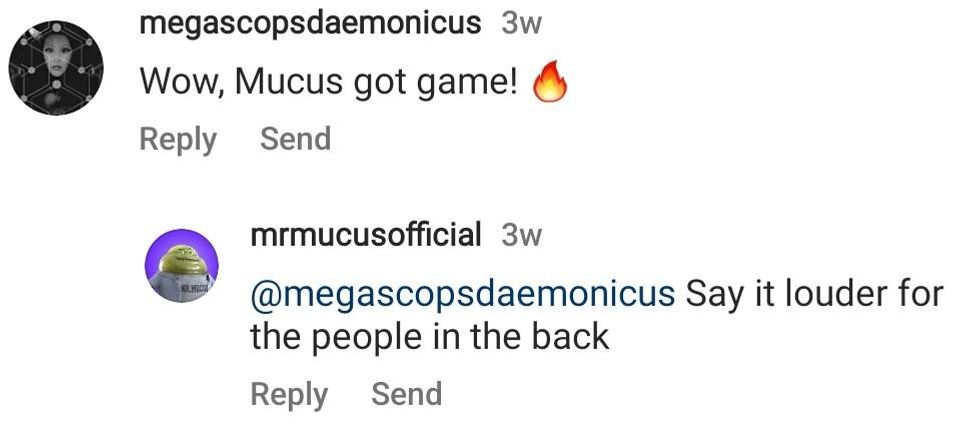Viewport: 980px width, 431px height.
Task: Click the 'Wow,' word in first comment
Action: tap(183, 82)
